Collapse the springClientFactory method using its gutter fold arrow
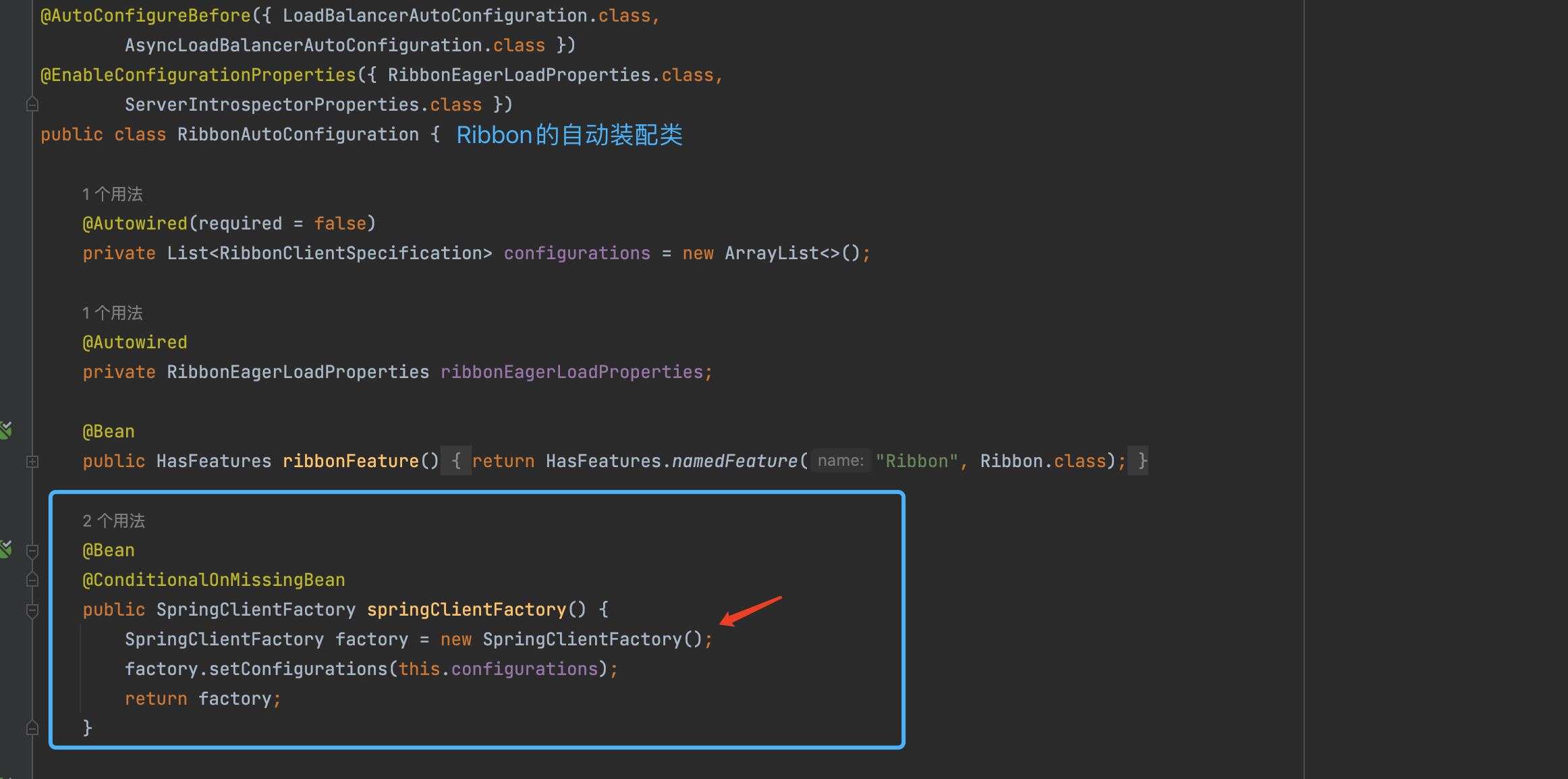The height and width of the screenshot is (779, 1568). [32, 610]
